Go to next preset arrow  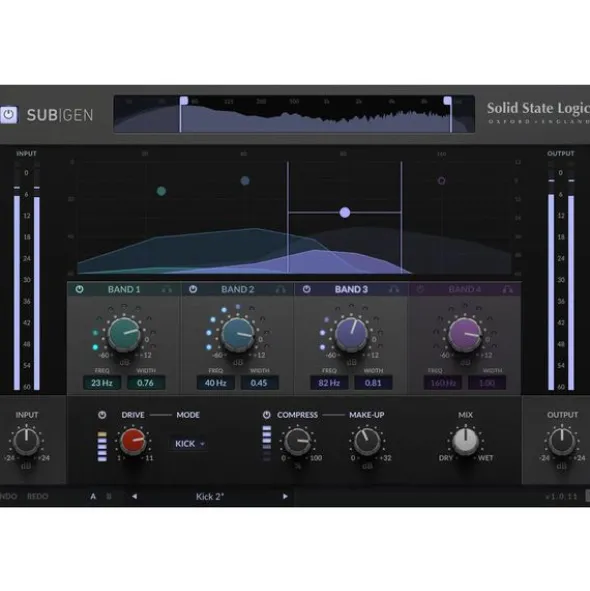pos(285,497)
